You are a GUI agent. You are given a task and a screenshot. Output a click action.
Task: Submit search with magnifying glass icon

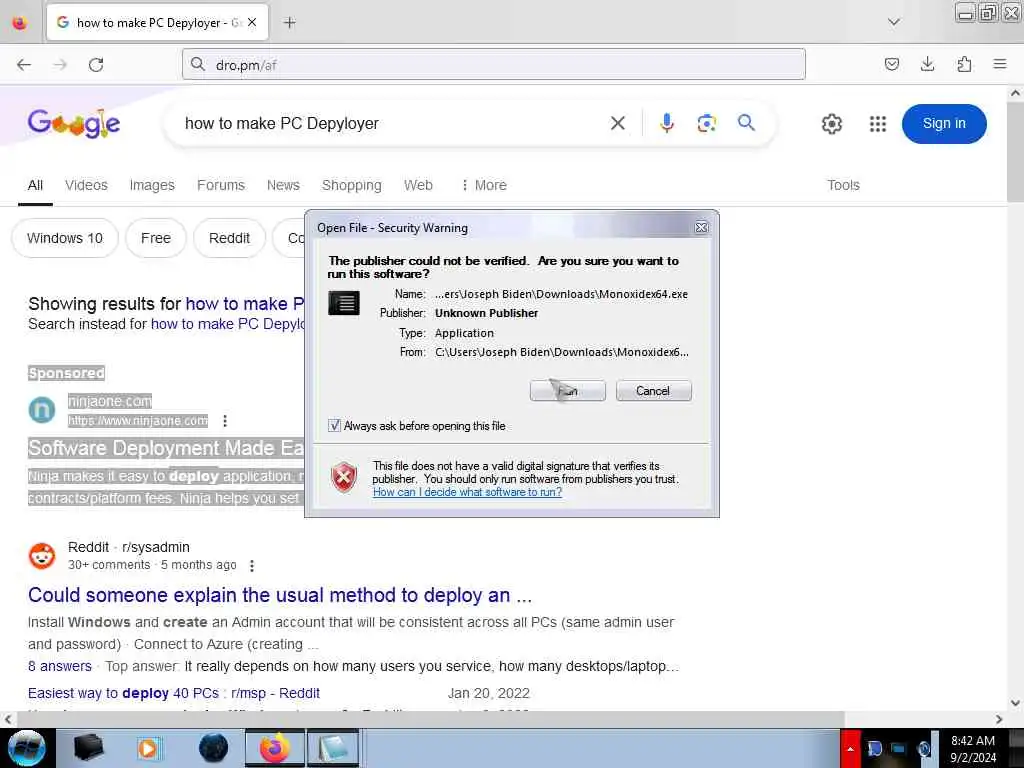pos(746,123)
